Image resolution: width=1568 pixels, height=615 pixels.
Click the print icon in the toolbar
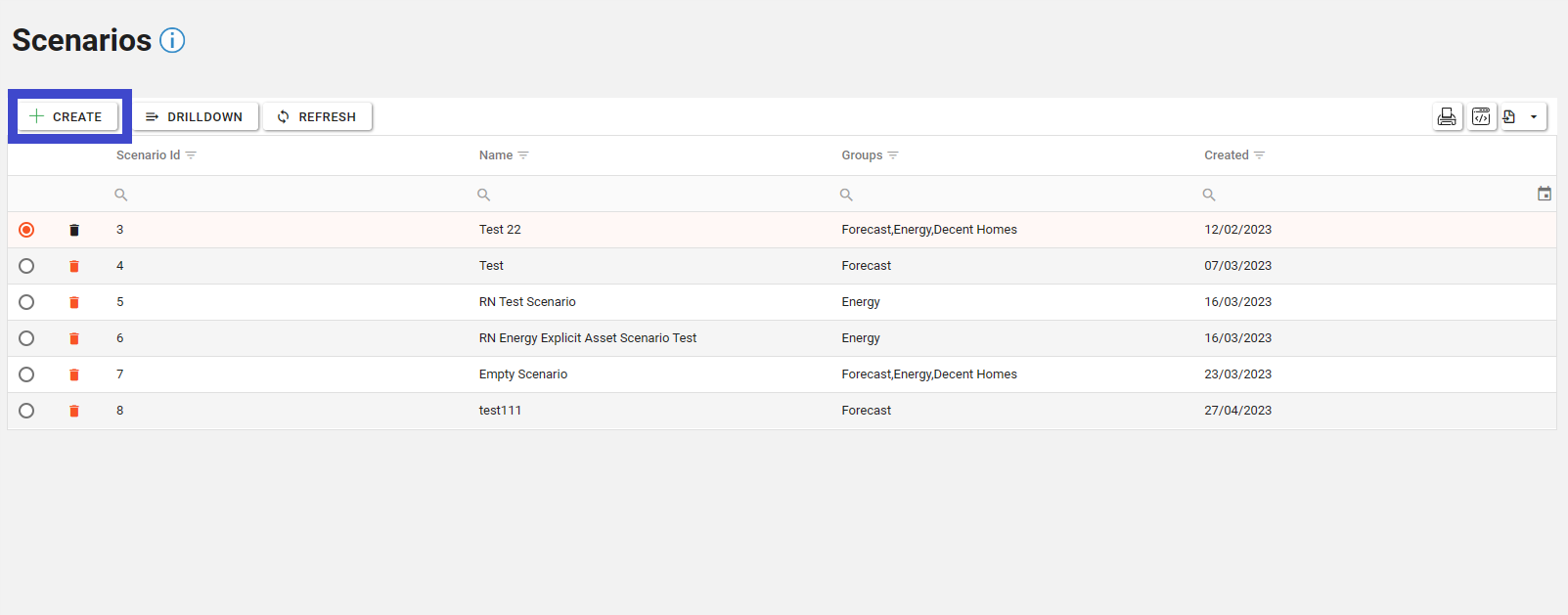click(x=1447, y=117)
